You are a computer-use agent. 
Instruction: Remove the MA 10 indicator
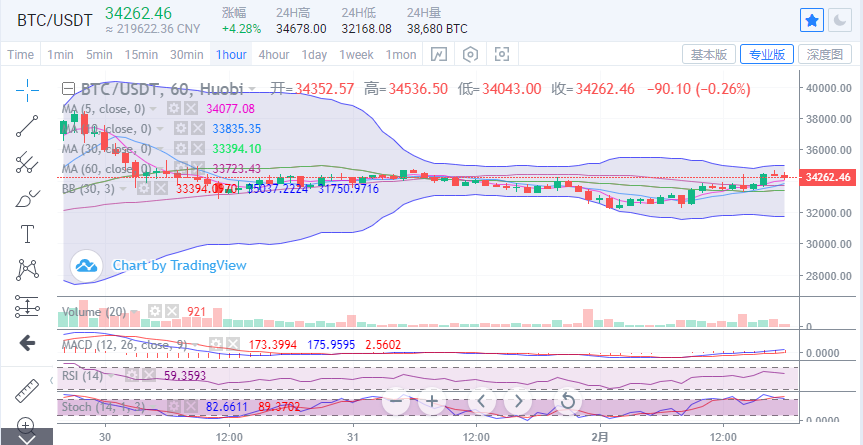[197, 129]
